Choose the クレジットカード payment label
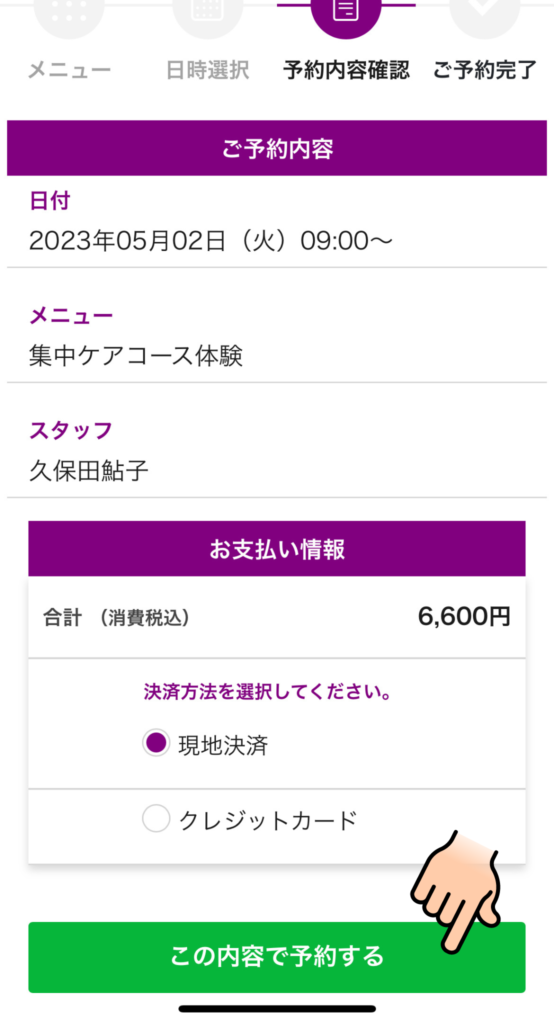This screenshot has width=554, height=1024. (268, 820)
